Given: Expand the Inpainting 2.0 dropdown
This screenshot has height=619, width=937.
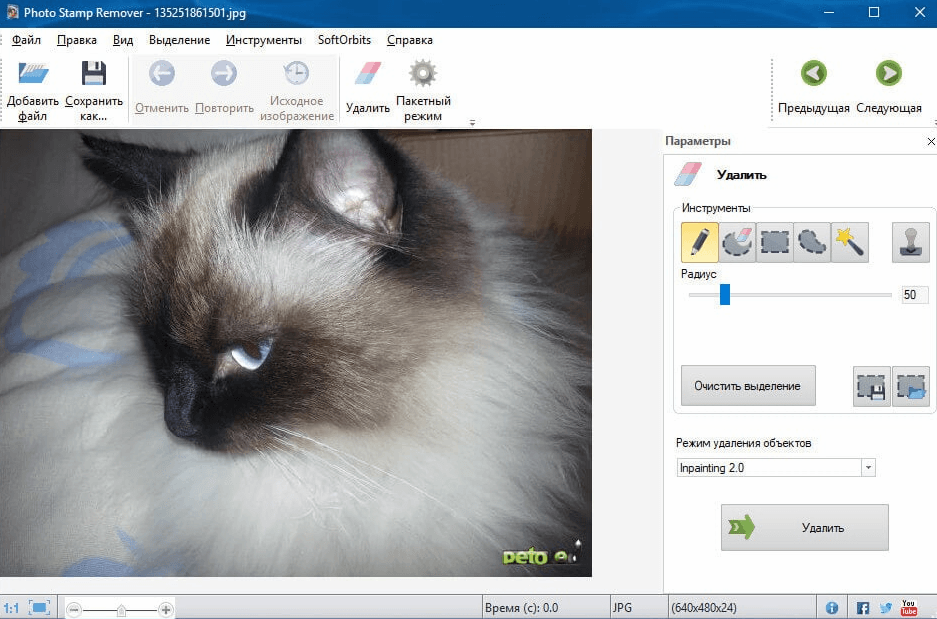Looking at the screenshot, I should 868,468.
